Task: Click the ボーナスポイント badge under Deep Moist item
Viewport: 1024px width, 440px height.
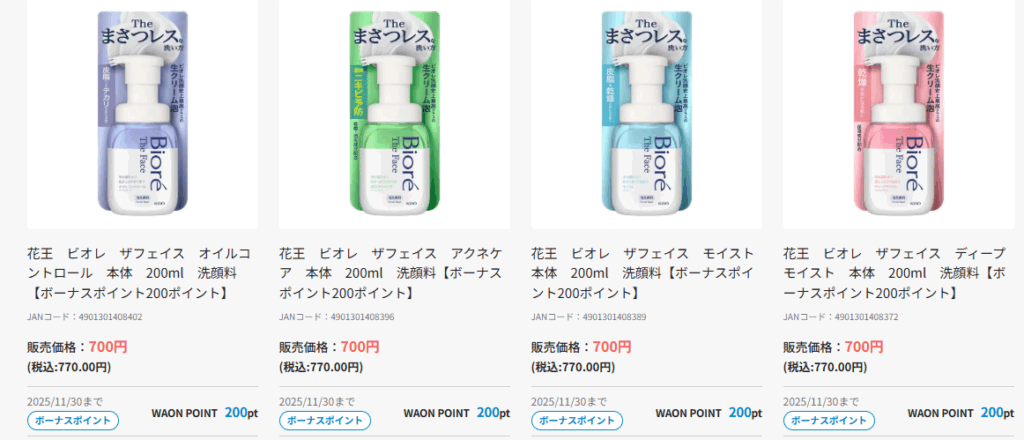Action: coord(829,420)
